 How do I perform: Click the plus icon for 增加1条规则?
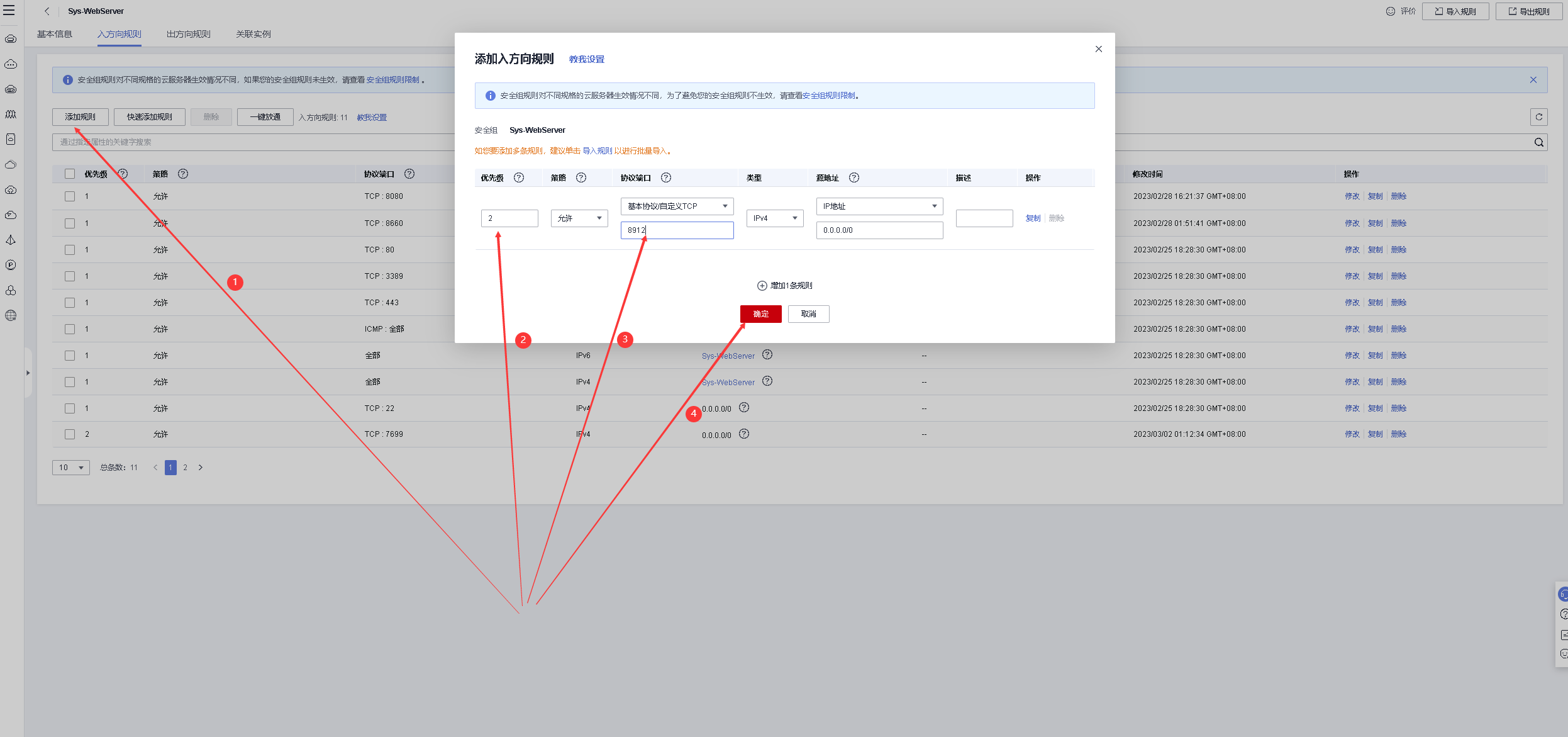[x=762, y=286]
